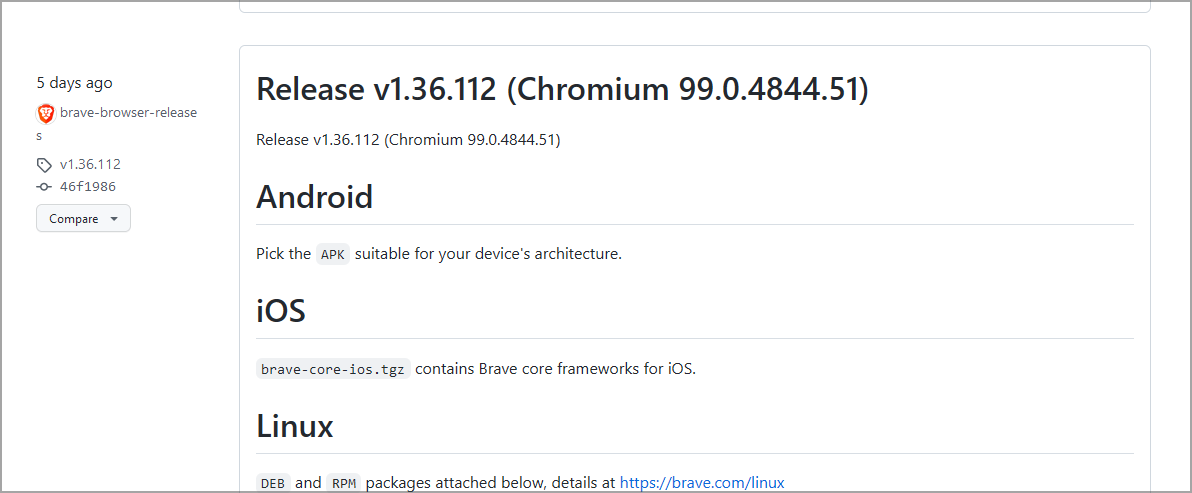
Task: Click the DEB code label
Action: [x=273, y=483]
